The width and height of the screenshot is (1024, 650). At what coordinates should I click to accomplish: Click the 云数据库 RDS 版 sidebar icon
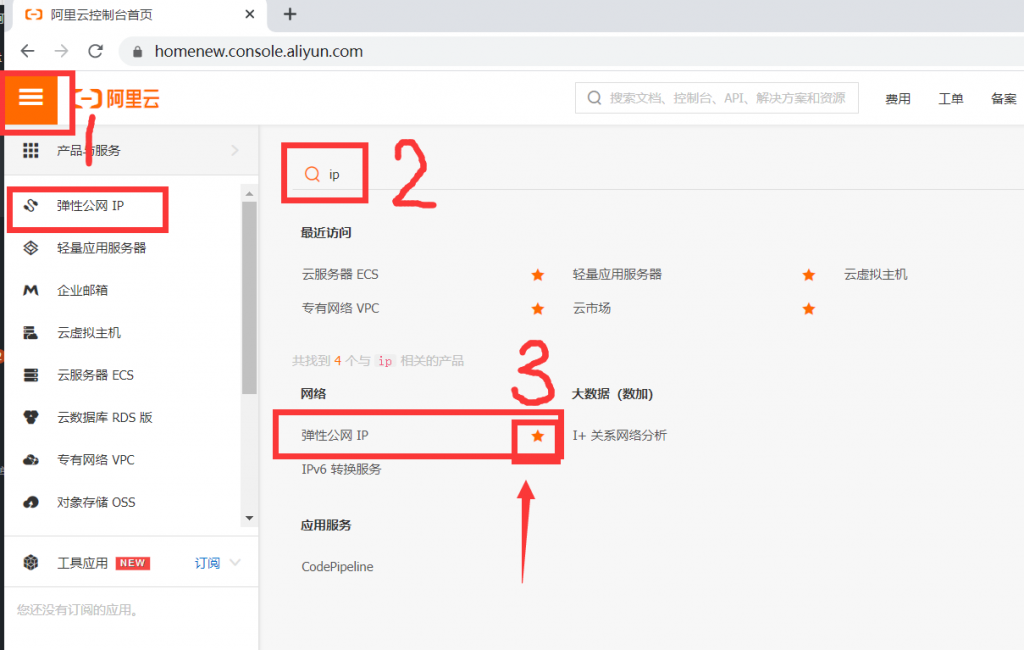[31, 418]
